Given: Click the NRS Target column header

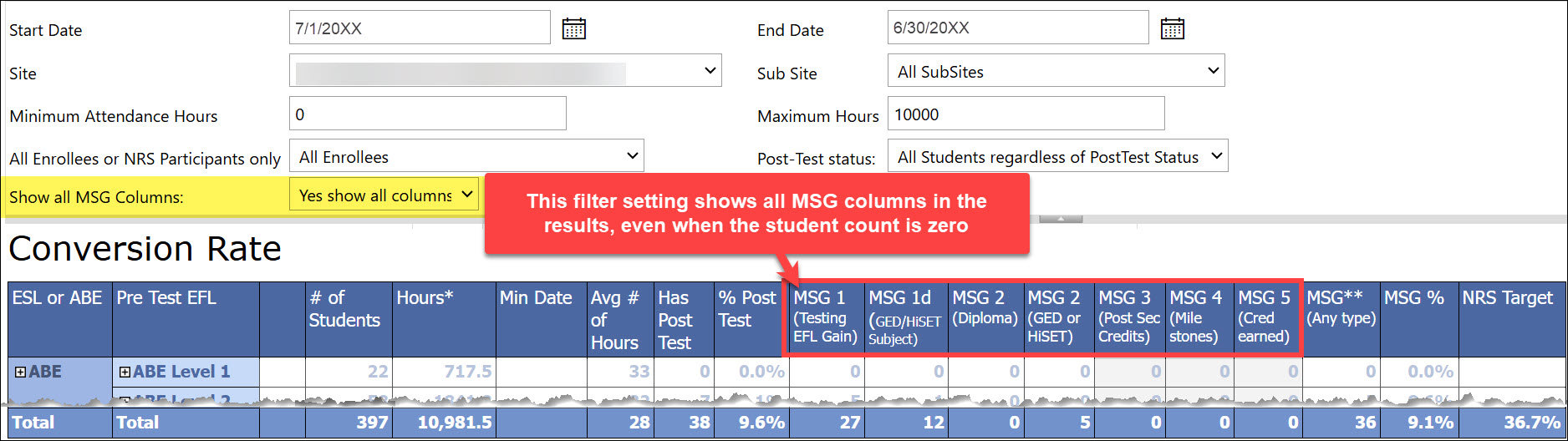Looking at the screenshot, I should tap(1507, 298).
